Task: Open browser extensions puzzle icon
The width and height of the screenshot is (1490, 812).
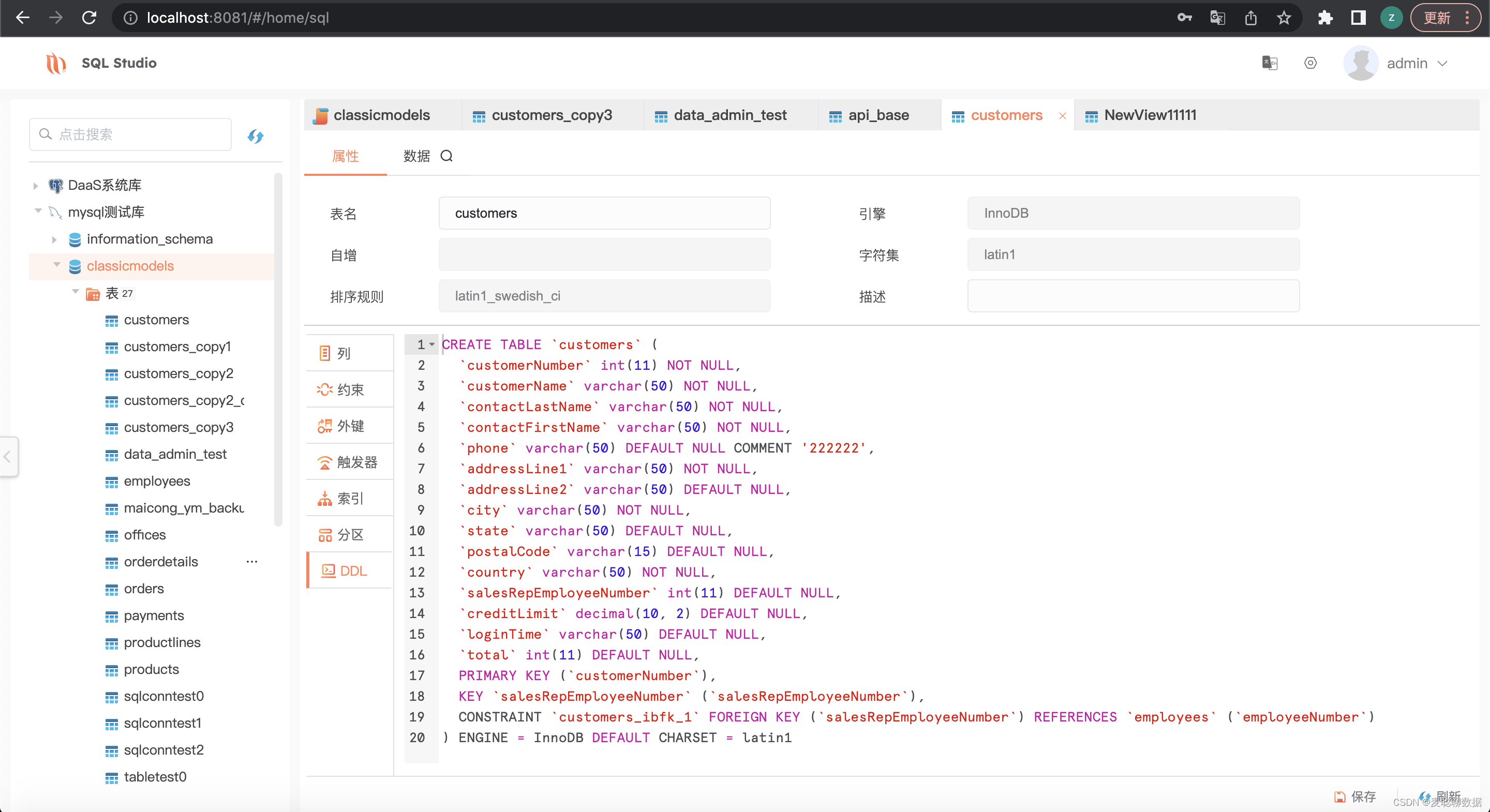Action: 1325,18
